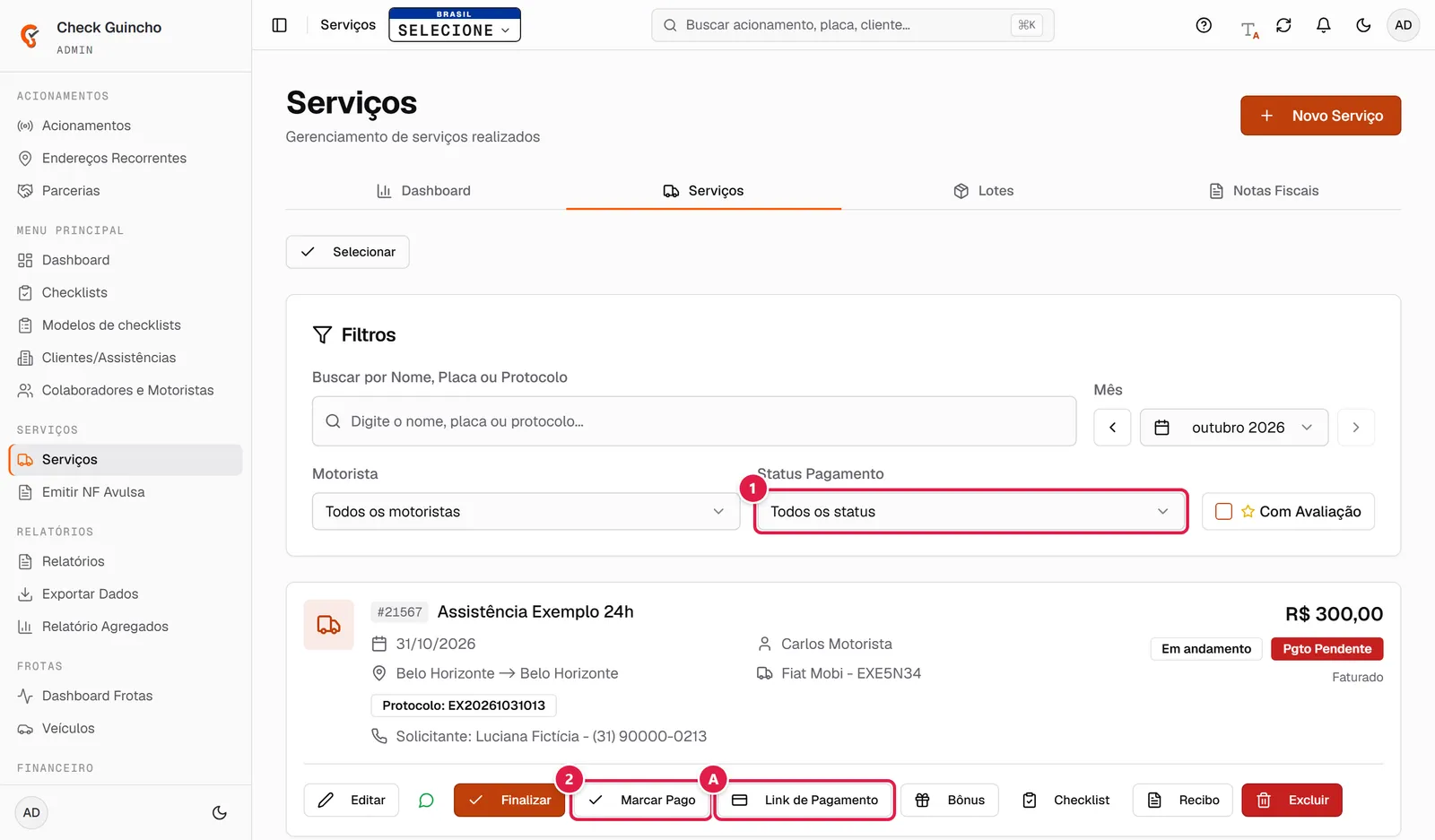The width and height of the screenshot is (1435, 840).
Task: Toggle theme moon in sidebar footer
Action: (x=220, y=813)
